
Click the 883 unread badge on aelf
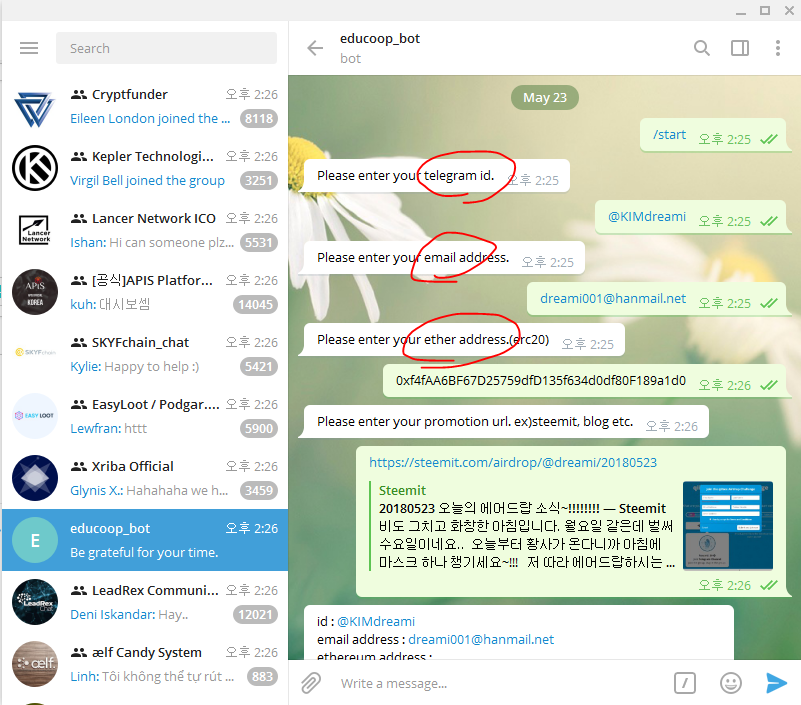click(x=262, y=676)
